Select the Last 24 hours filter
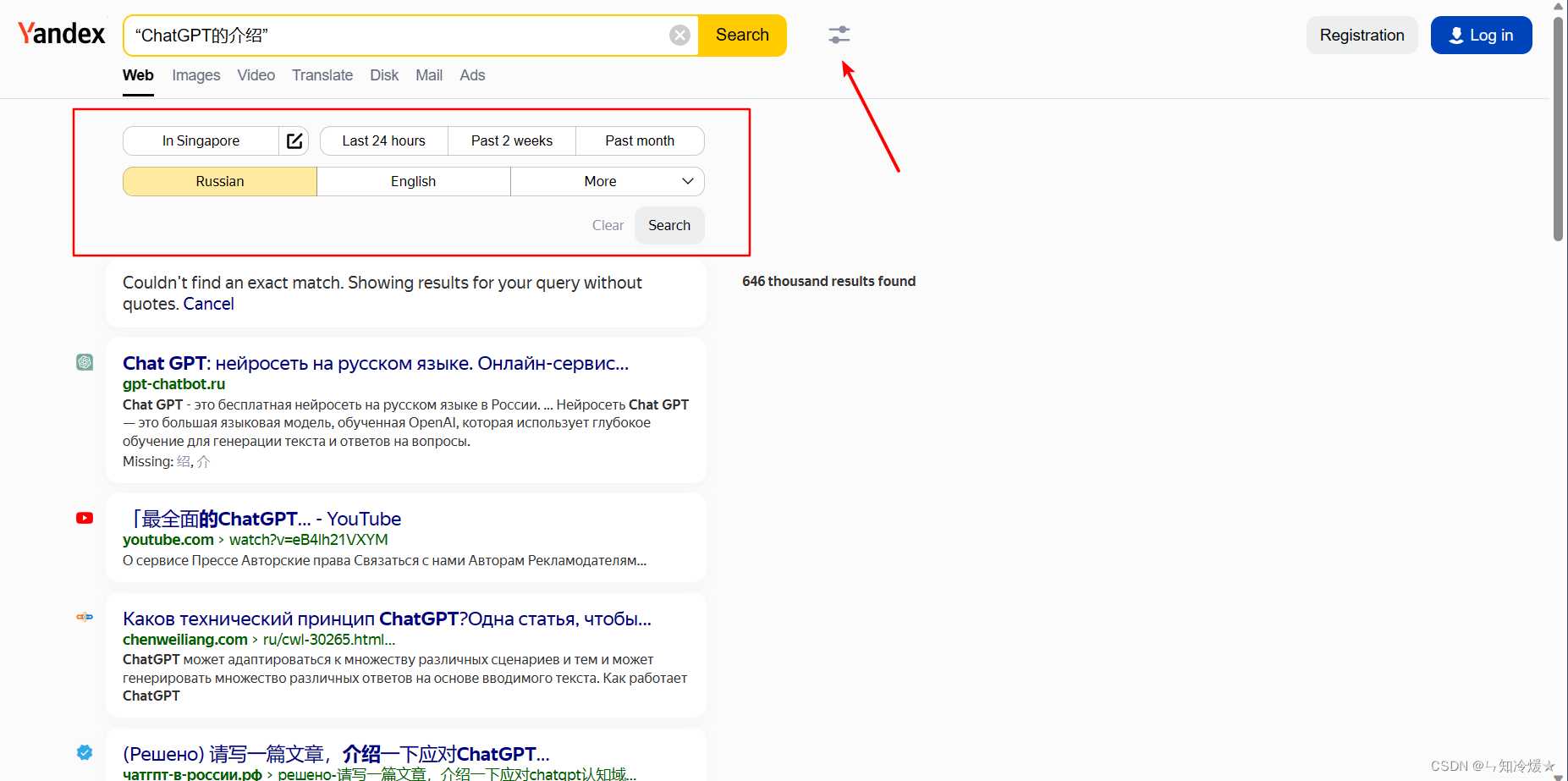The width and height of the screenshot is (1568, 781). (384, 140)
